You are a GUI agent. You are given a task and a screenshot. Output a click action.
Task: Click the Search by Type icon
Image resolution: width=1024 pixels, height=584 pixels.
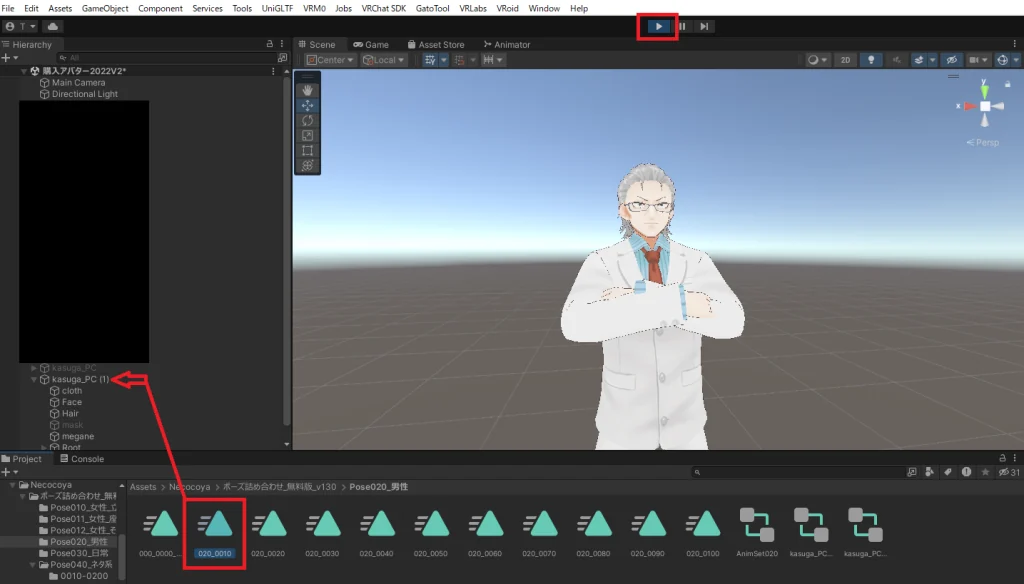pyautogui.click(x=929, y=472)
